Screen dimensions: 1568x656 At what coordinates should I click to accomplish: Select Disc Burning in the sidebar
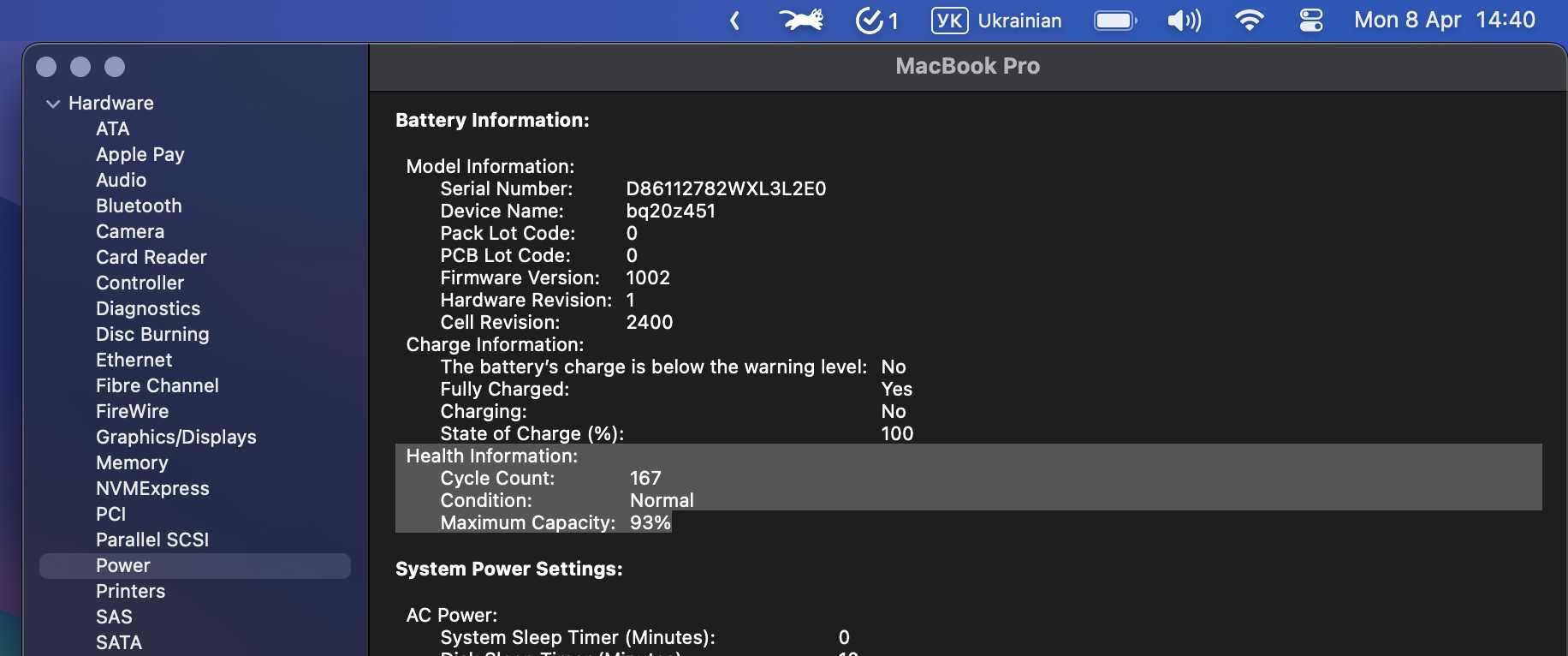tap(152, 334)
